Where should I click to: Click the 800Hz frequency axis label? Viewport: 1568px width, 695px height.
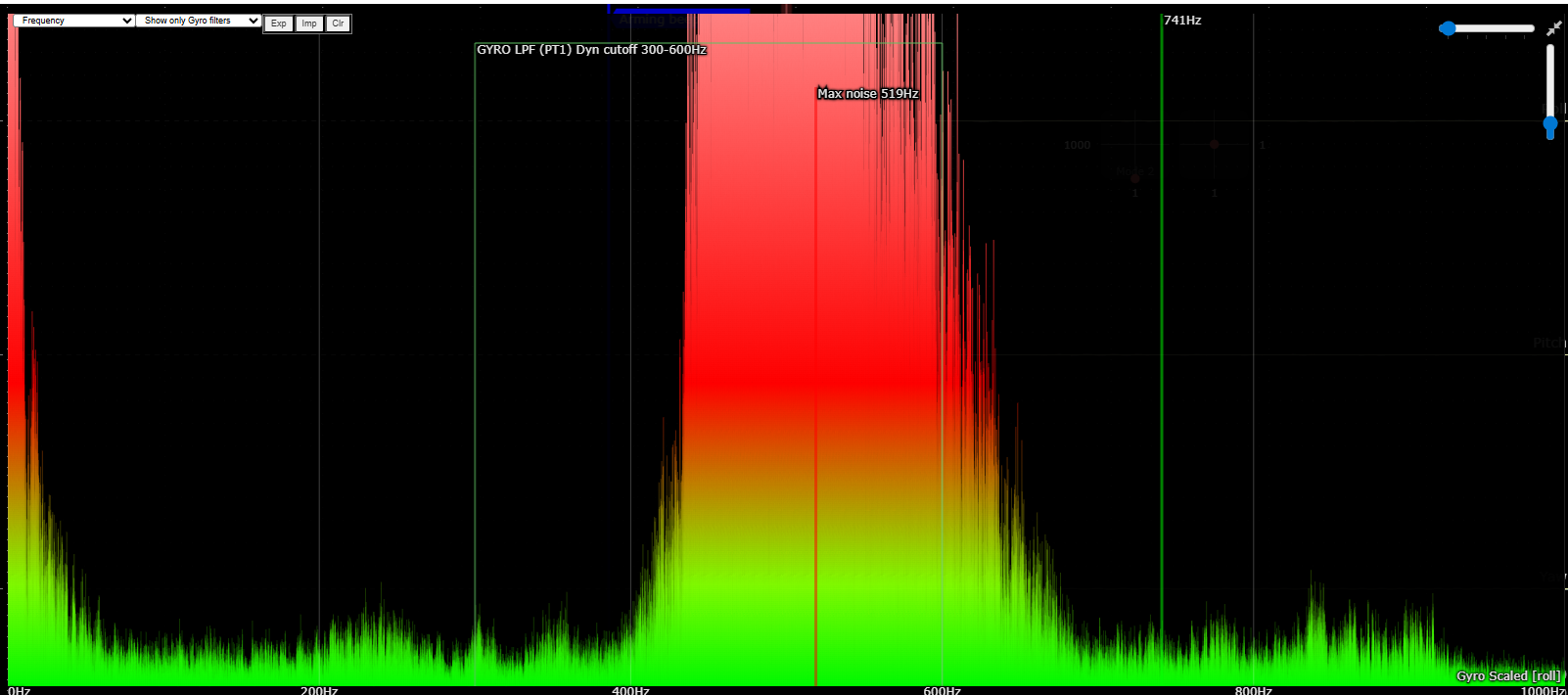1253,690
